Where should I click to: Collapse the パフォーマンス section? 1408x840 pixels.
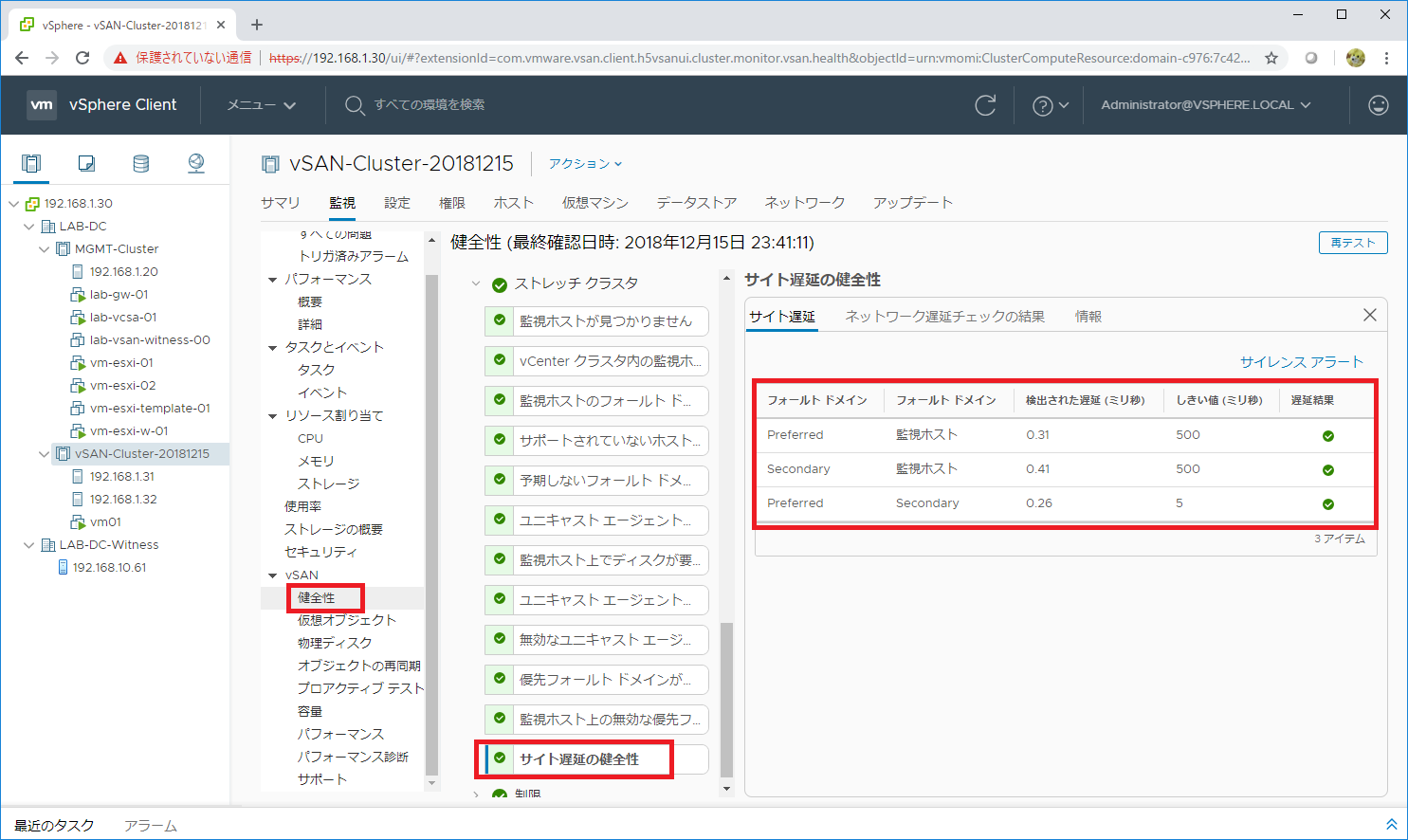pos(272,280)
